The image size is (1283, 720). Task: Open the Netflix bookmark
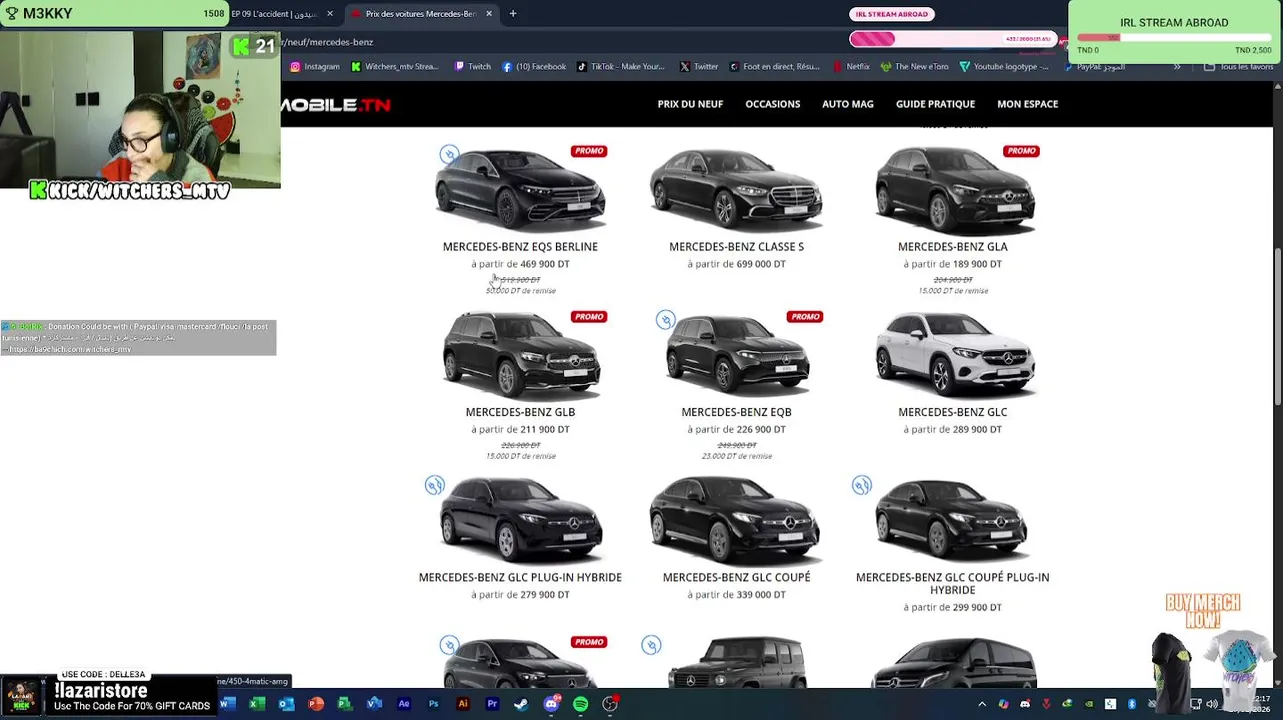click(x=851, y=67)
